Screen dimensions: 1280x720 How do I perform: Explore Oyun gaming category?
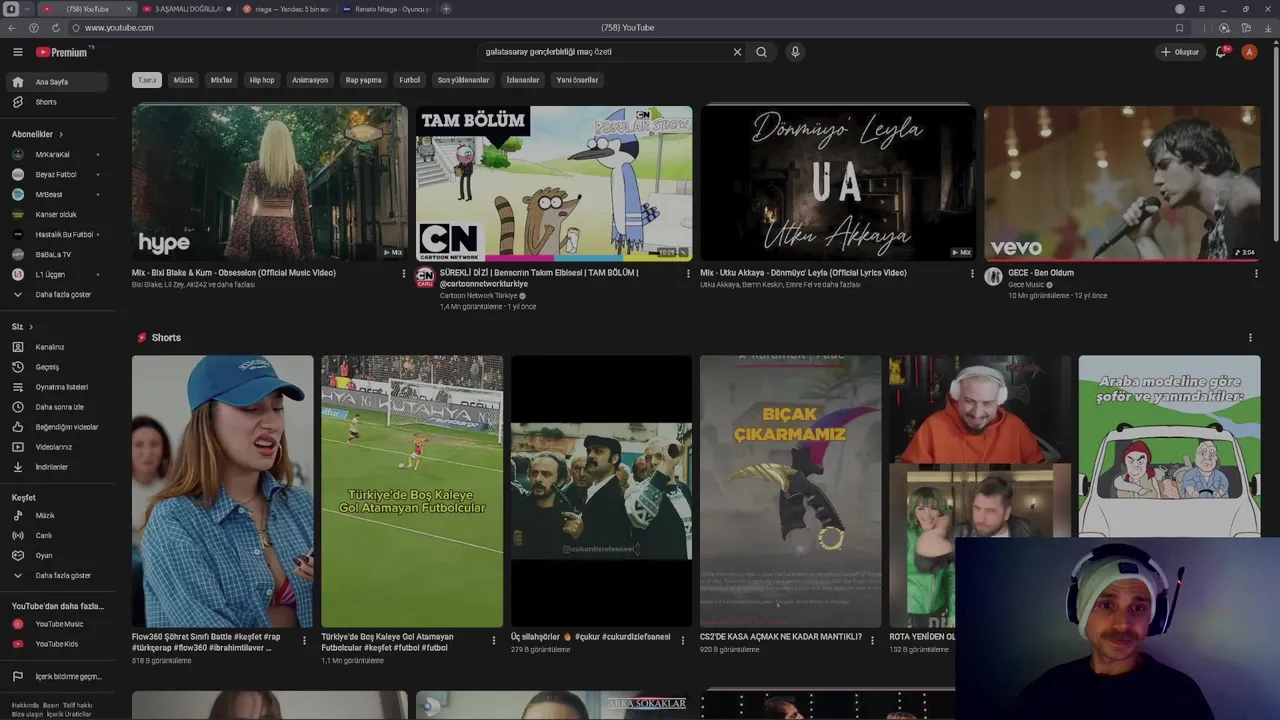click(x=58, y=556)
